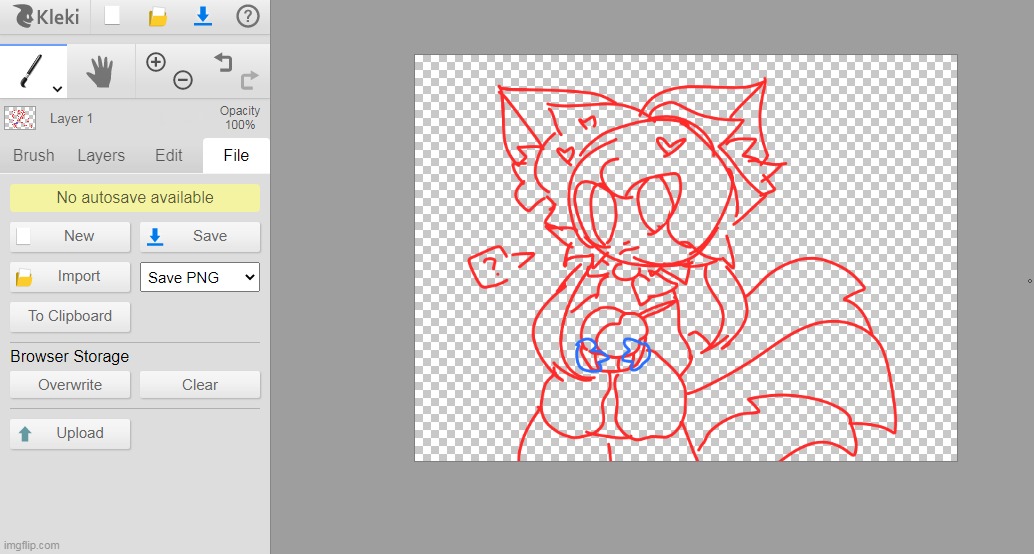Zoom in with plus icon

point(156,63)
